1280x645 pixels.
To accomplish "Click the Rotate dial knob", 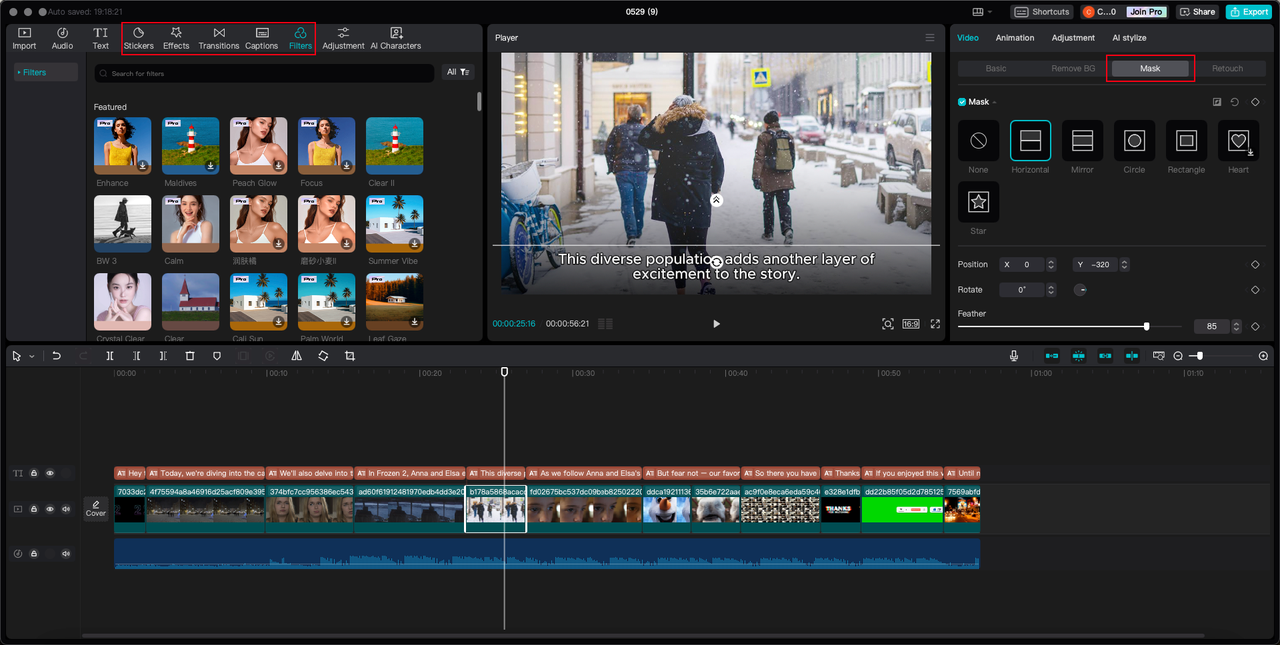I will [1081, 290].
